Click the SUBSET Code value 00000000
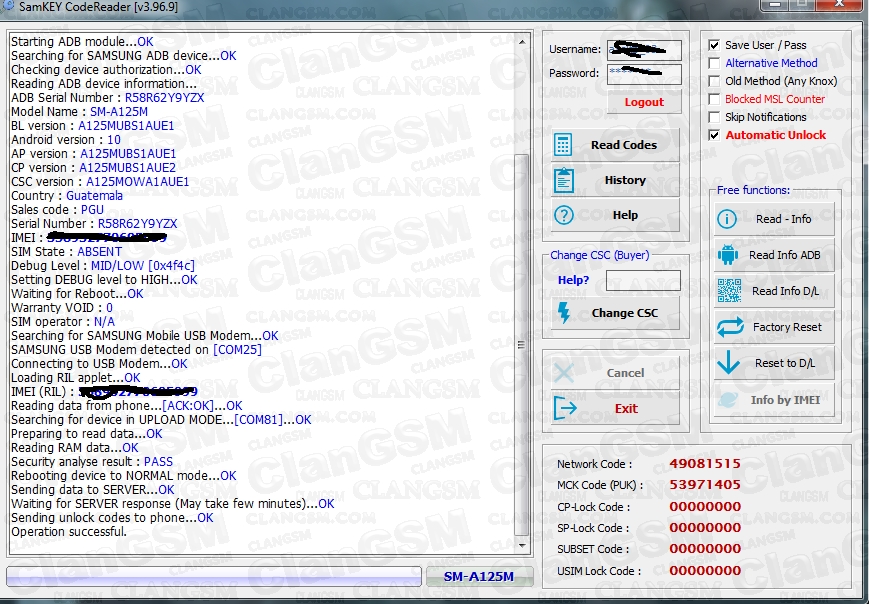Viewport: 869px width, 604px height. pyautogui.click(x=705, y=549)
